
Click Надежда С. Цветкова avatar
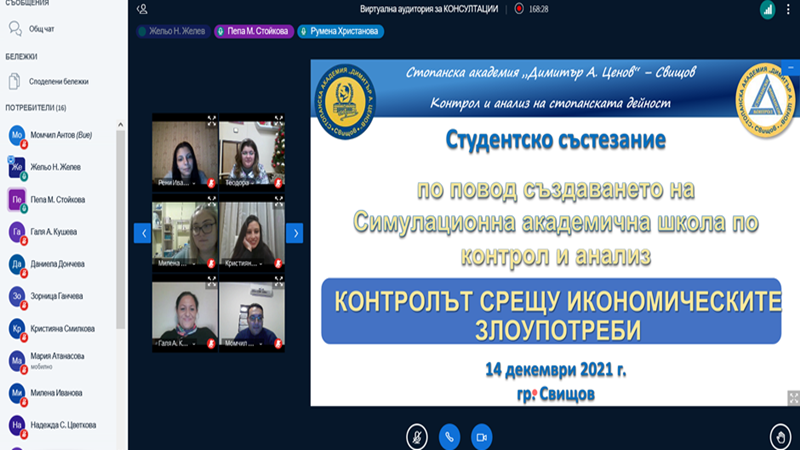pos(17,425)
